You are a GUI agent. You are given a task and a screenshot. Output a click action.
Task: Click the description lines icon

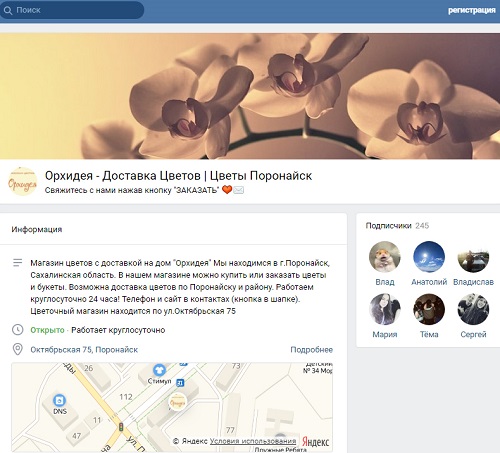coord(17,263)
